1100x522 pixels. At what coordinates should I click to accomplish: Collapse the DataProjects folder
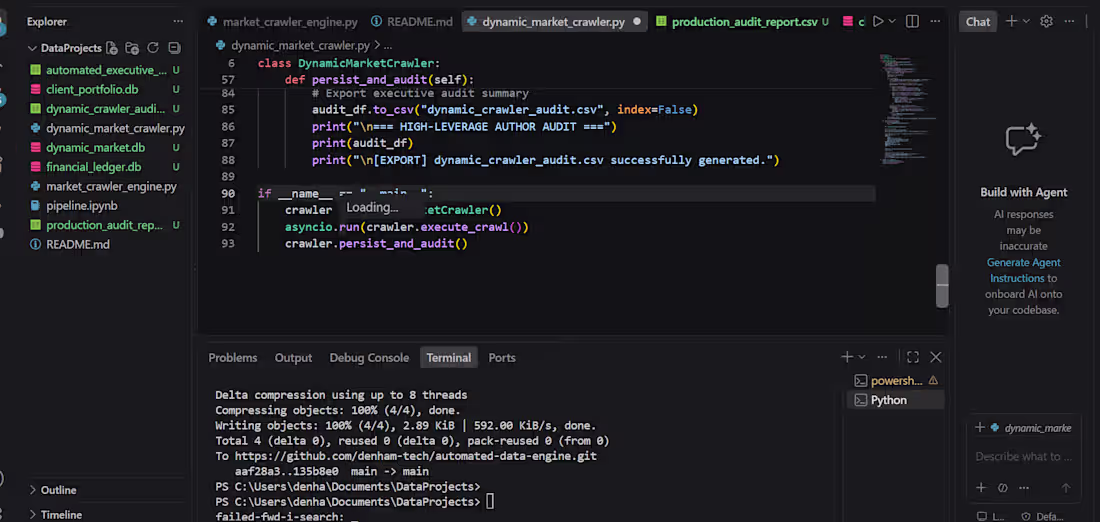point(32,48)
